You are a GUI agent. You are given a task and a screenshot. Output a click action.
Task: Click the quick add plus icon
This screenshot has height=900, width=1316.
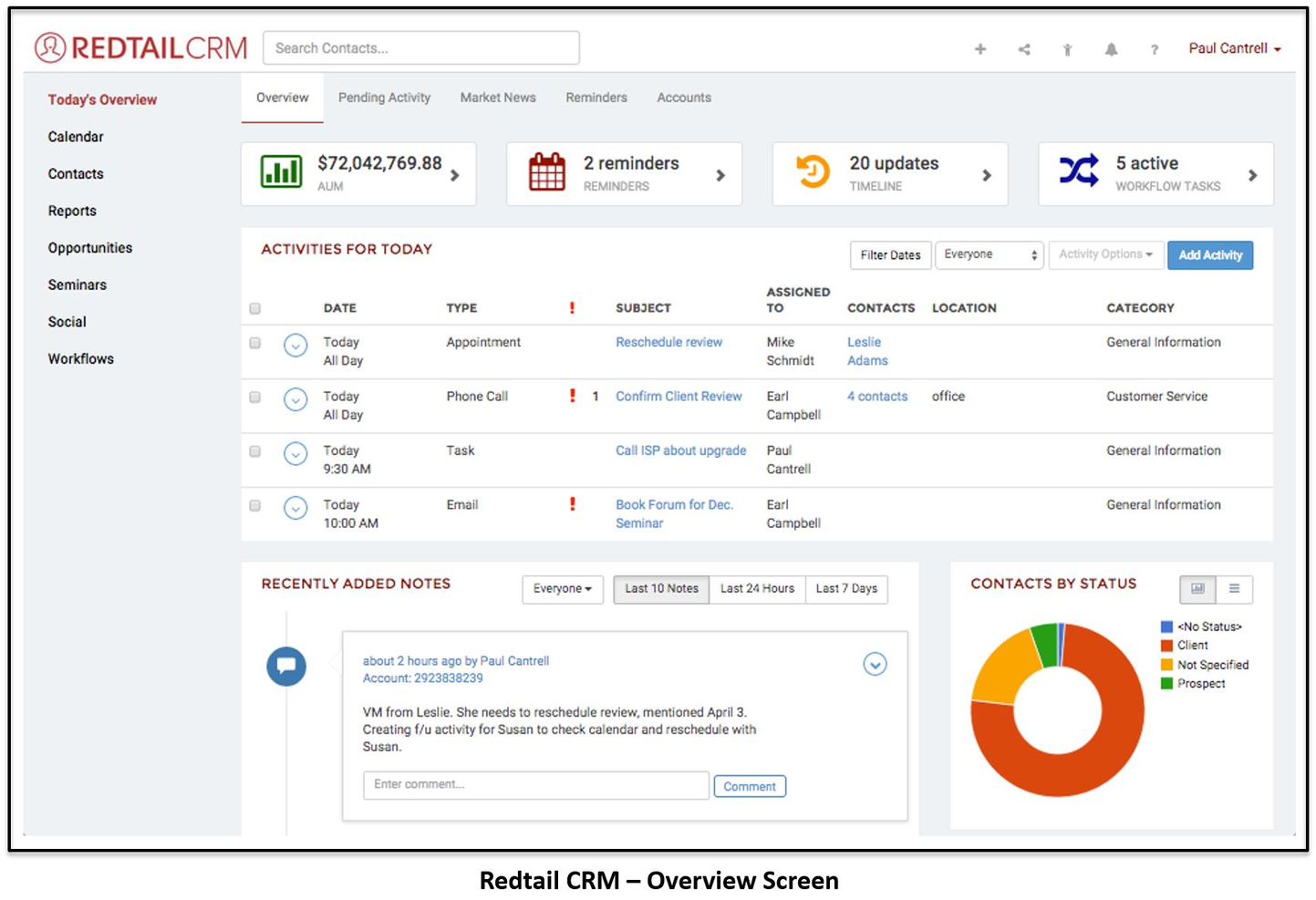[979, 49]
